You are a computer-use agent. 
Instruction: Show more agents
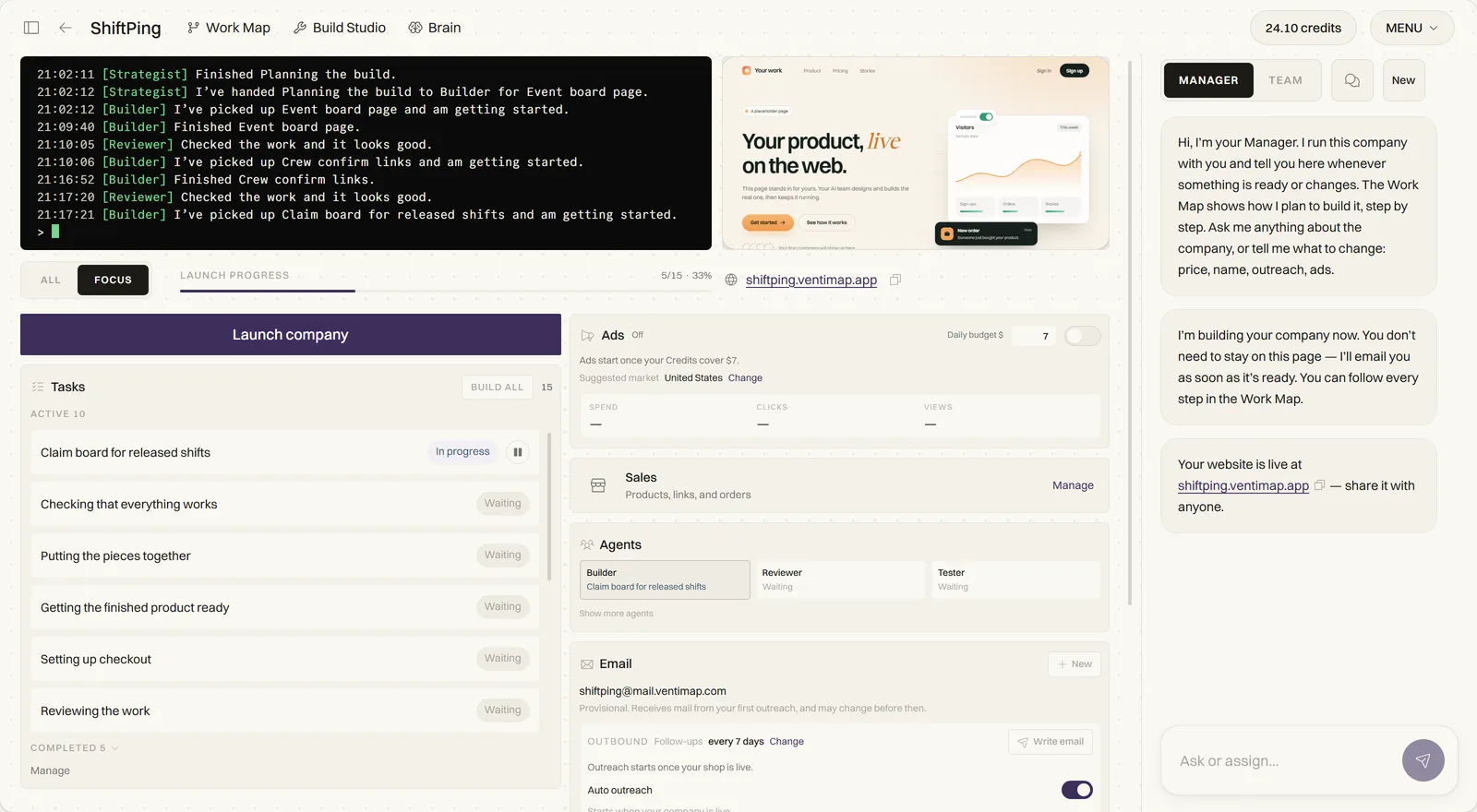(616, 614)
